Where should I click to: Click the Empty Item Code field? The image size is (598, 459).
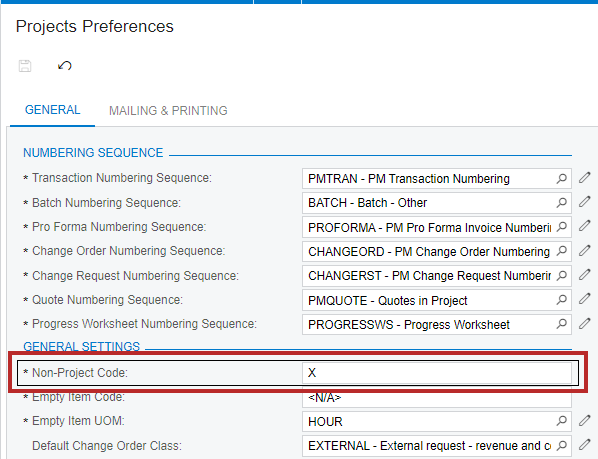point(437,397)
